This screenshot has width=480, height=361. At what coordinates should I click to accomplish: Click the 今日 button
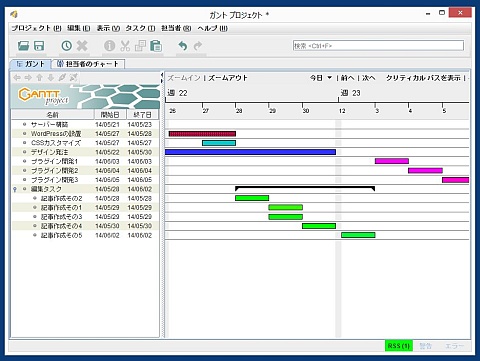coord(316,78)
